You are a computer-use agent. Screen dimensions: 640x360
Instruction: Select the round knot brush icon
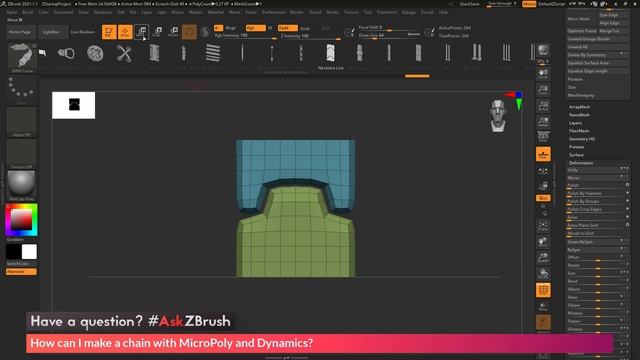click(95, 53)
